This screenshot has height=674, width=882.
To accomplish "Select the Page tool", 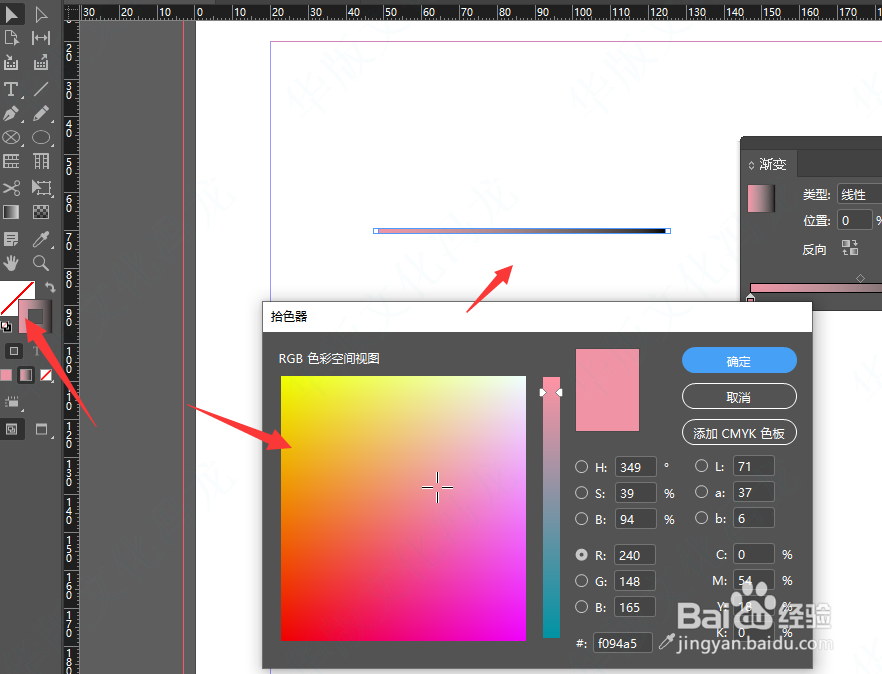I will (11, 38).
